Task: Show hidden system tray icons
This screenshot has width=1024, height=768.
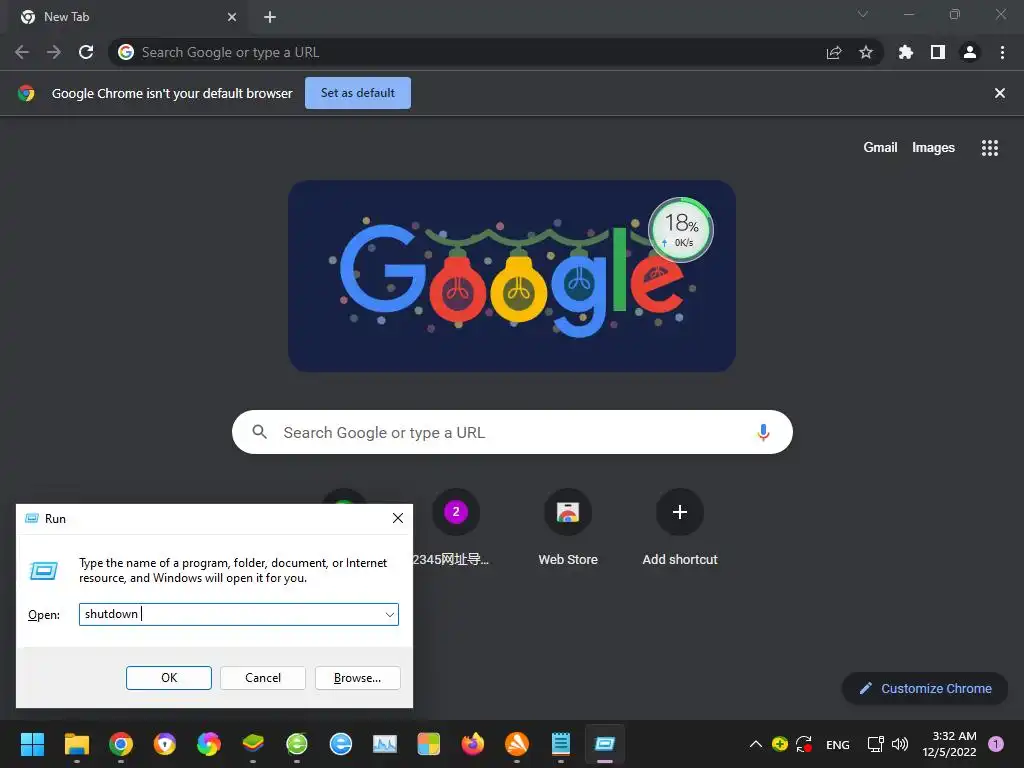Action: click(x=756, y=744)
